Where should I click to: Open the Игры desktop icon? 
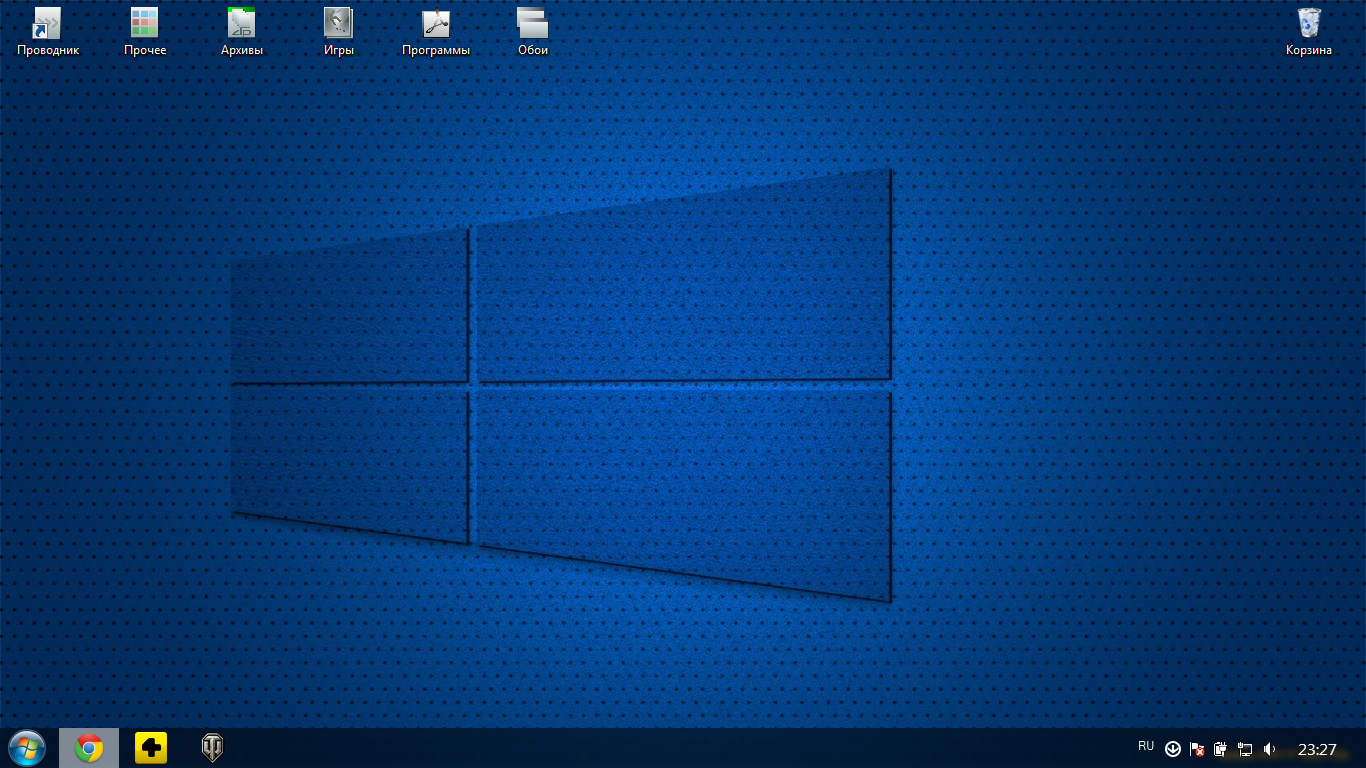pos(339,32)
